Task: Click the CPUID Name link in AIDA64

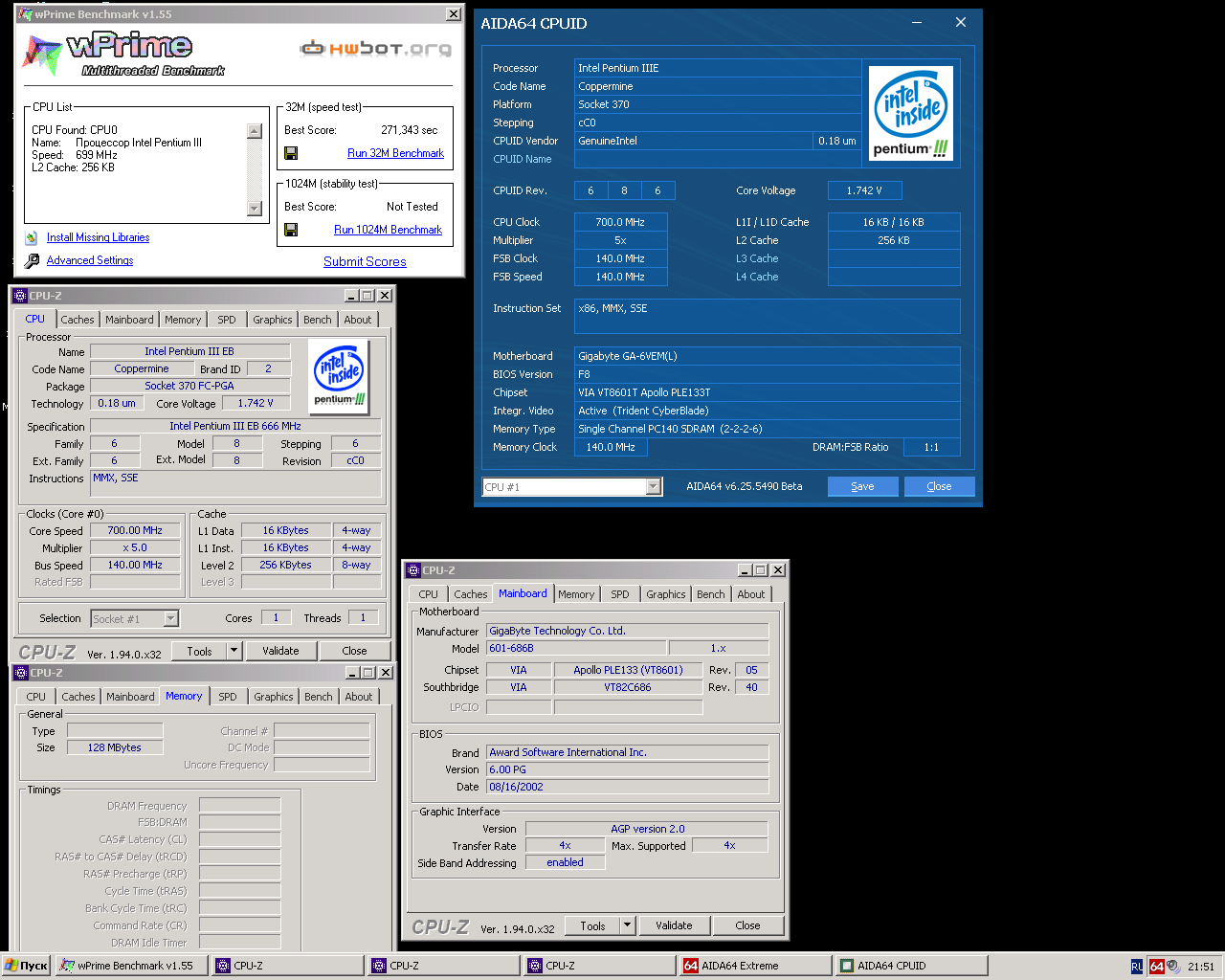Action: click(x=522, y=159)
